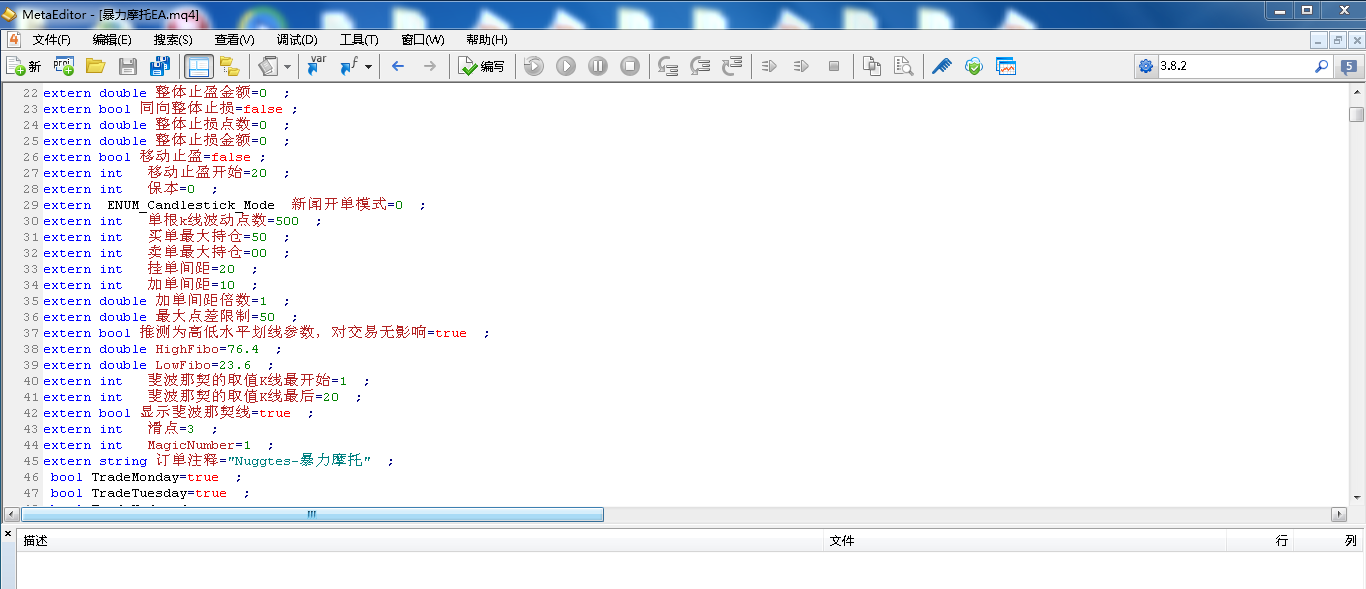Click the find in files icon
Screen dimensions: 1366x589
(904, 66)
